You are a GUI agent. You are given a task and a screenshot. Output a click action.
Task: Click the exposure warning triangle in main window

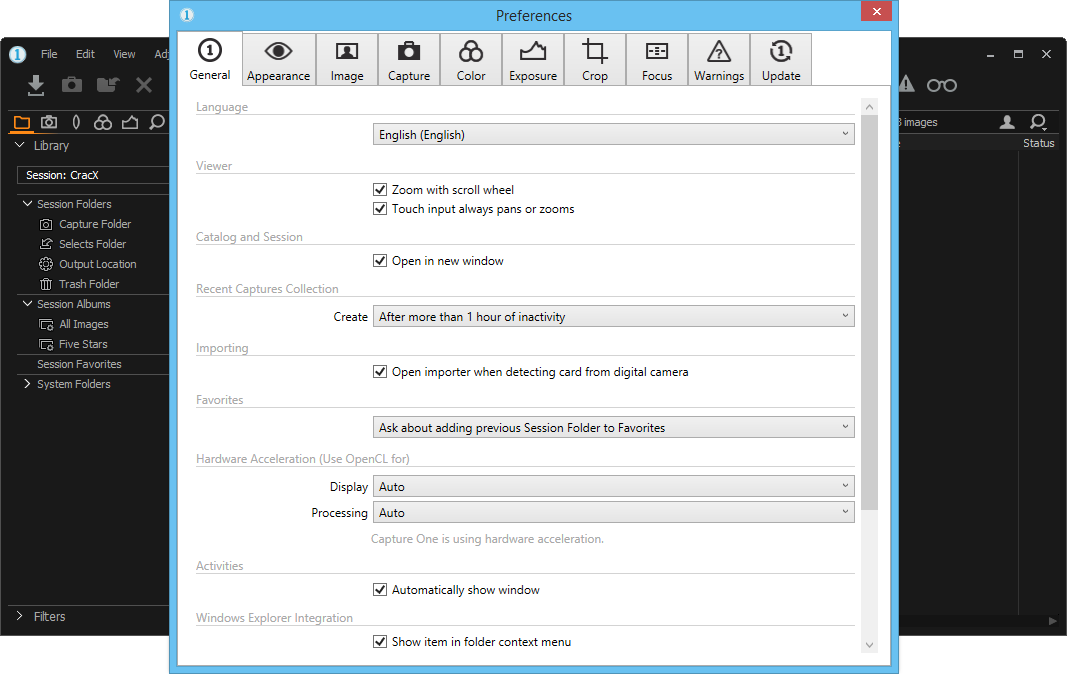(907, 84)
